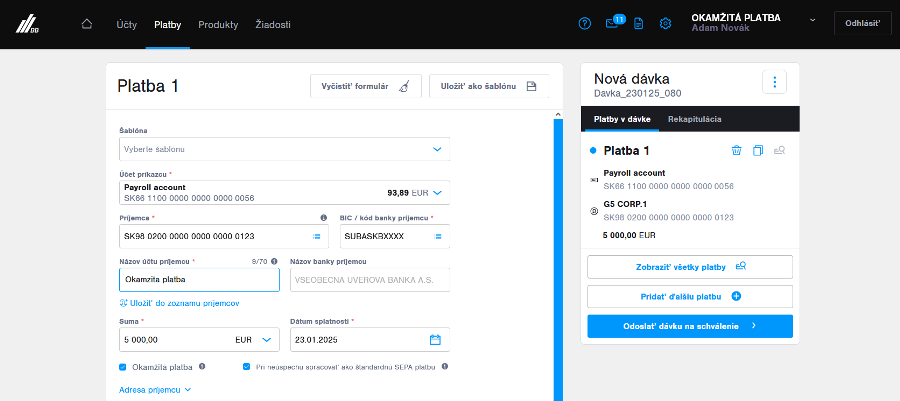Click batch name Davka_230125_080
The width and height of the screenshot is (900, 401).
click(638, 94)
